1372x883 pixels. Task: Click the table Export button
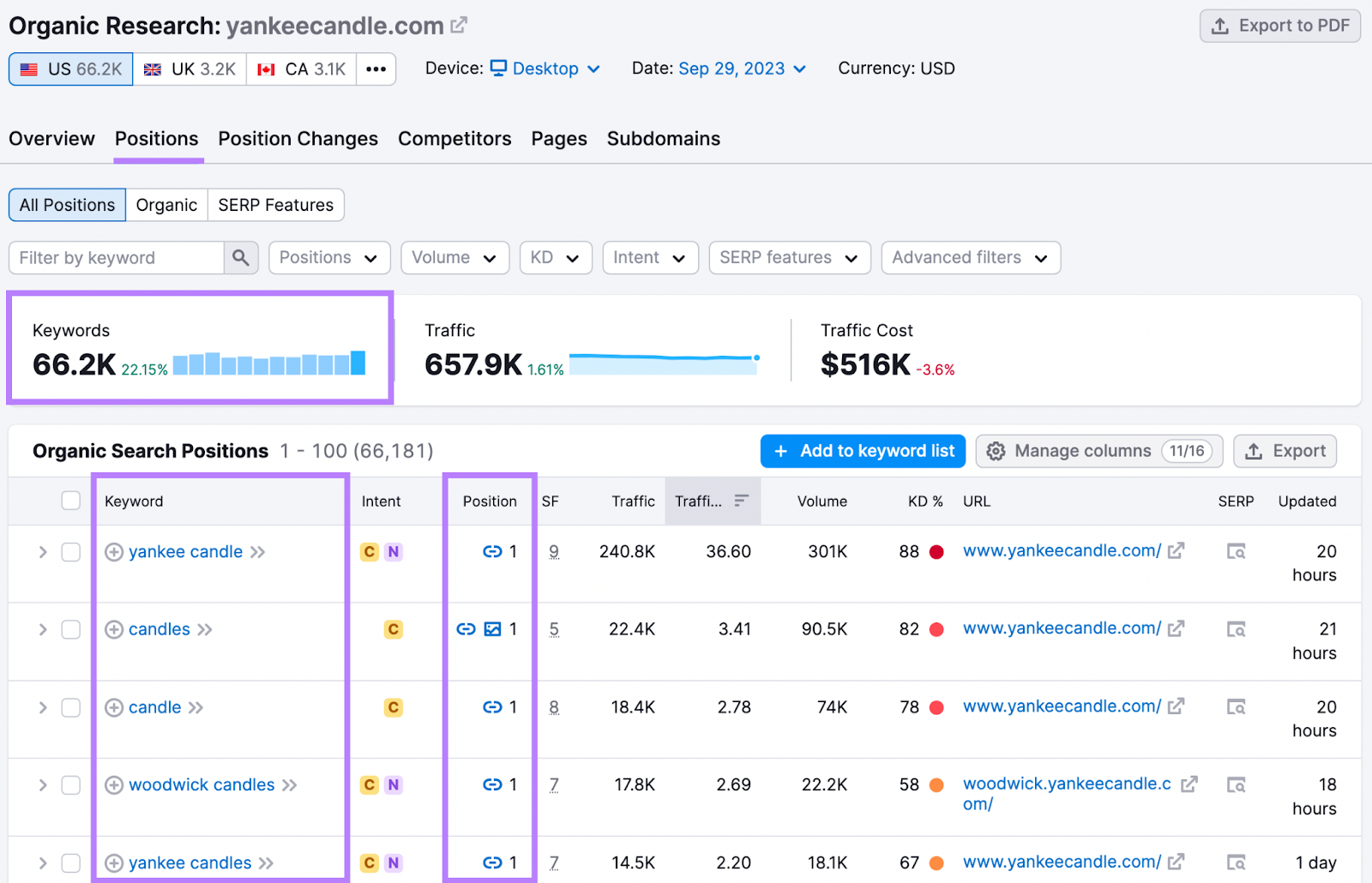tap(1285, 451)
